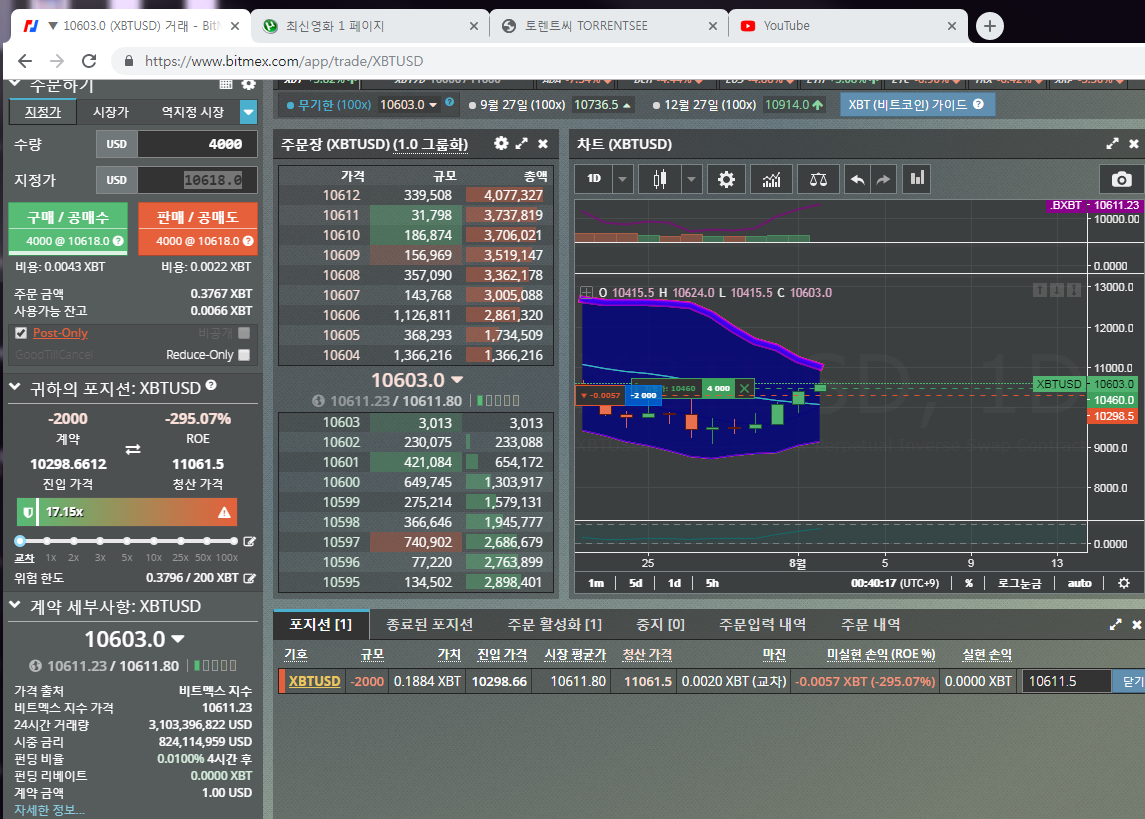Open a new browser tab
The height and width of the screenshot is (819, 1145).
(989, 26)
